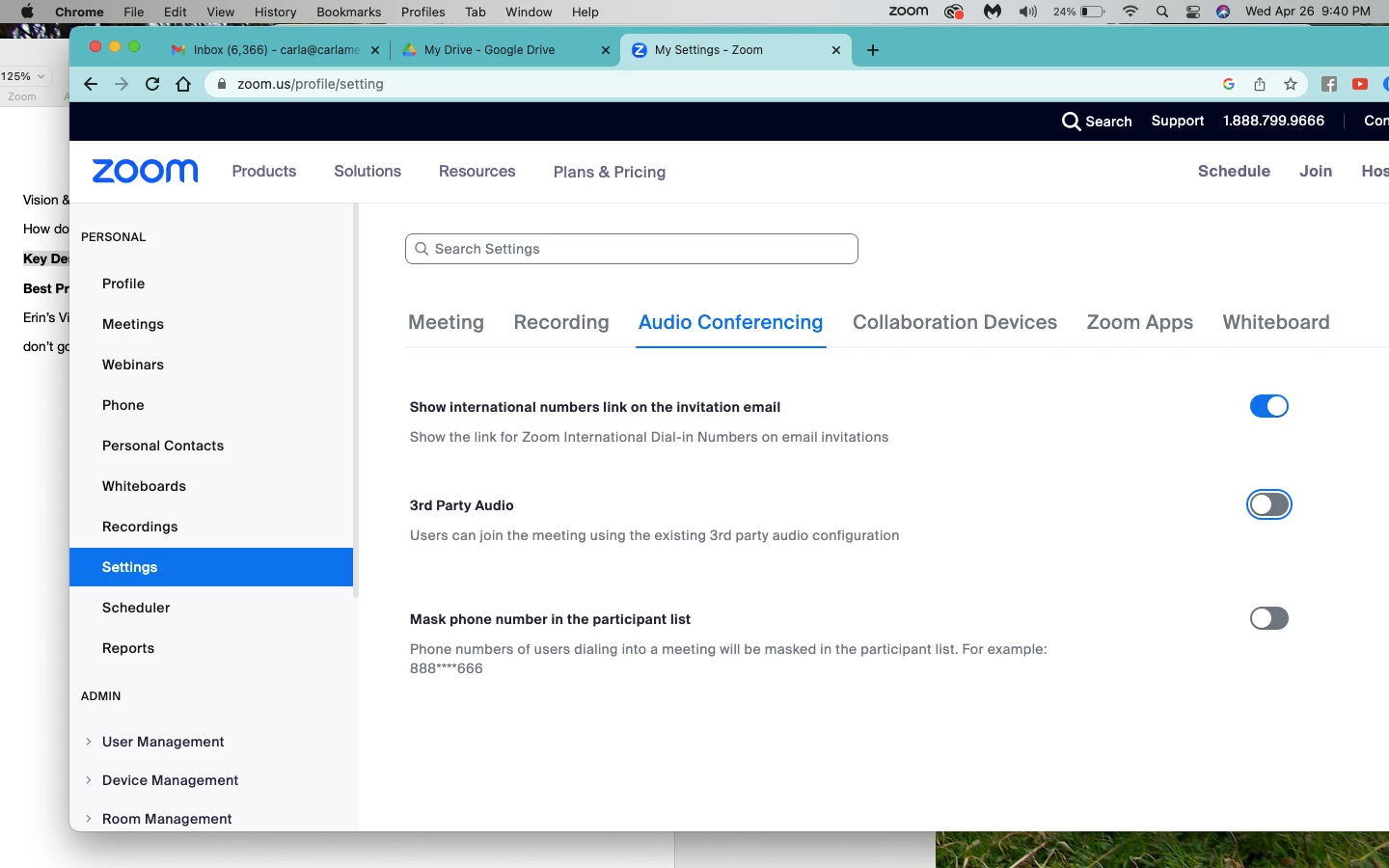The image size is (1389, 868).
Task: Click the site lock icon in address bar
Action: coord(222,84)
